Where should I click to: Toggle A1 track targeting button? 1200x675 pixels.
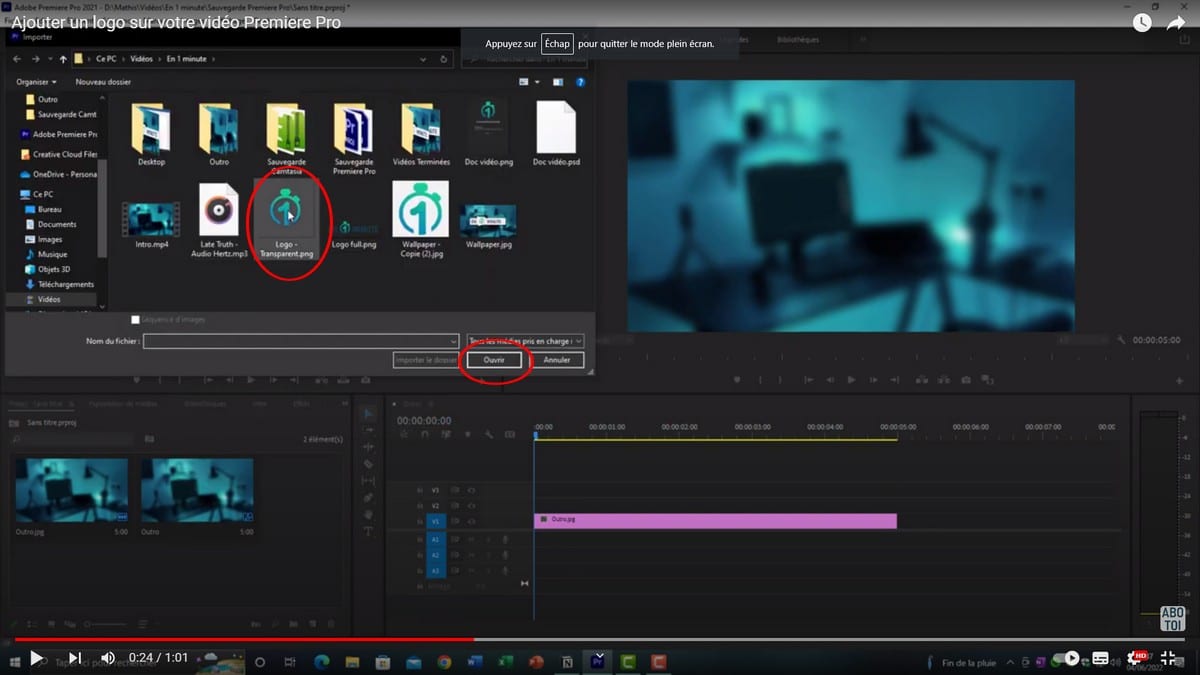pyautogui.click(x=435, y=540)
